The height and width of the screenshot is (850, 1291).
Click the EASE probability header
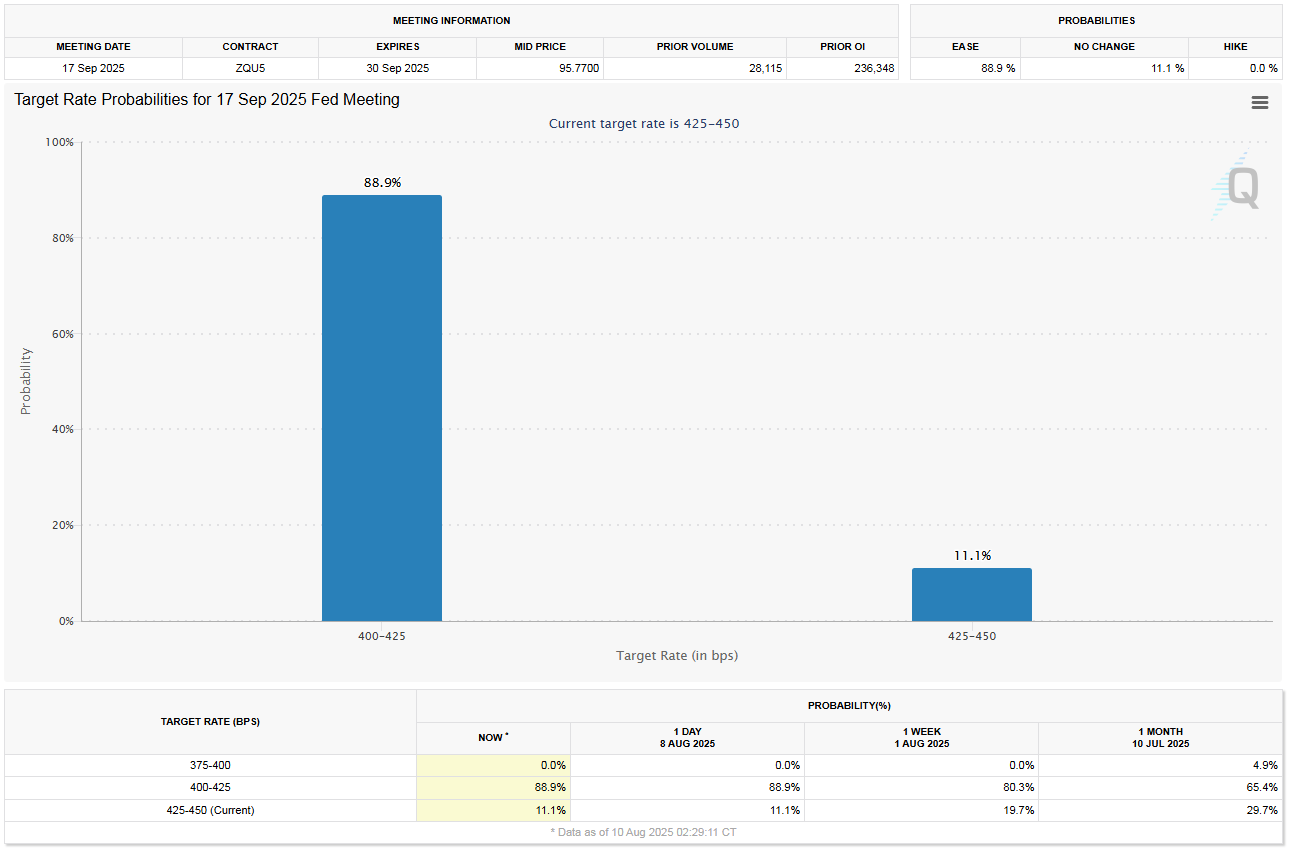click(965, 47)
